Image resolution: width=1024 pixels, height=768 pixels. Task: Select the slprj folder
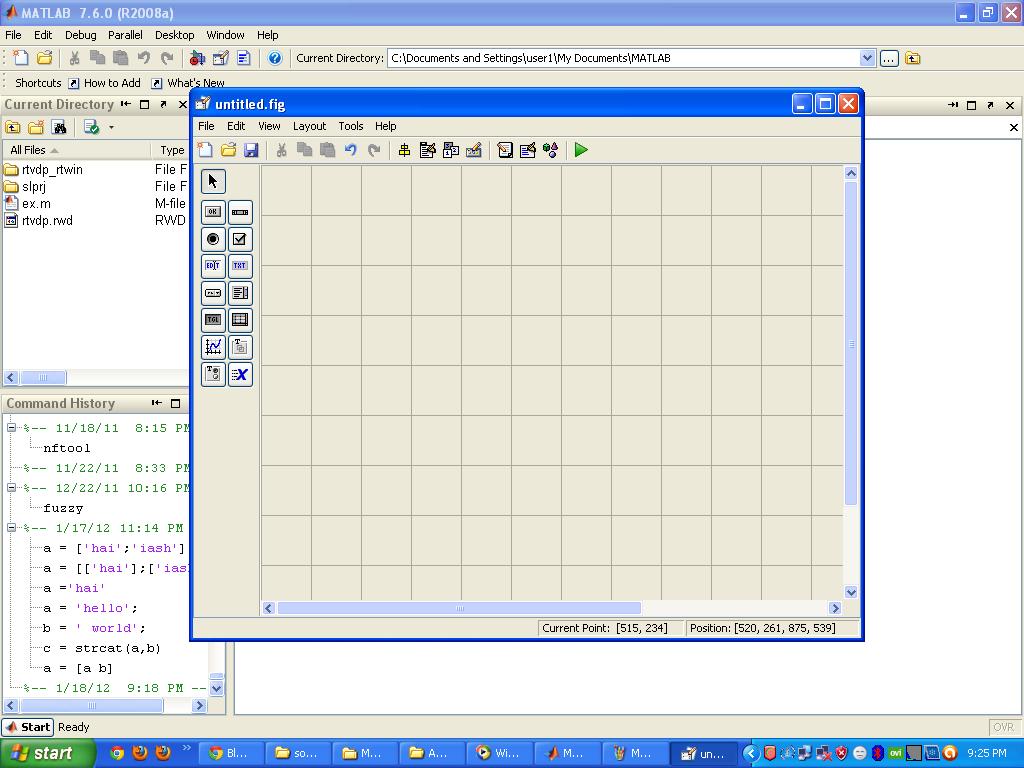tap(34, 187)
